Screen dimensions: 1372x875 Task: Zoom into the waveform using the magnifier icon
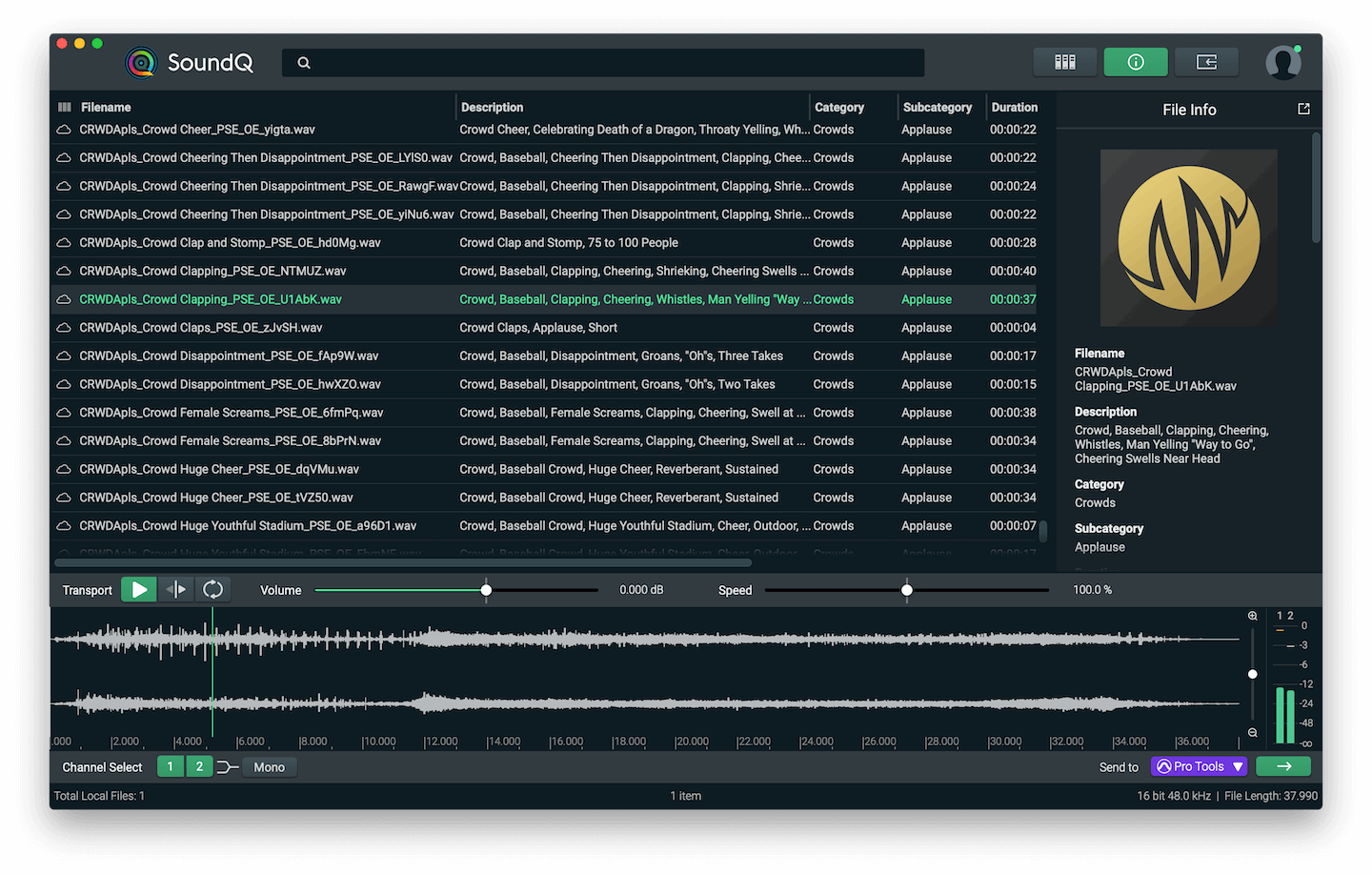point(1252,615)
